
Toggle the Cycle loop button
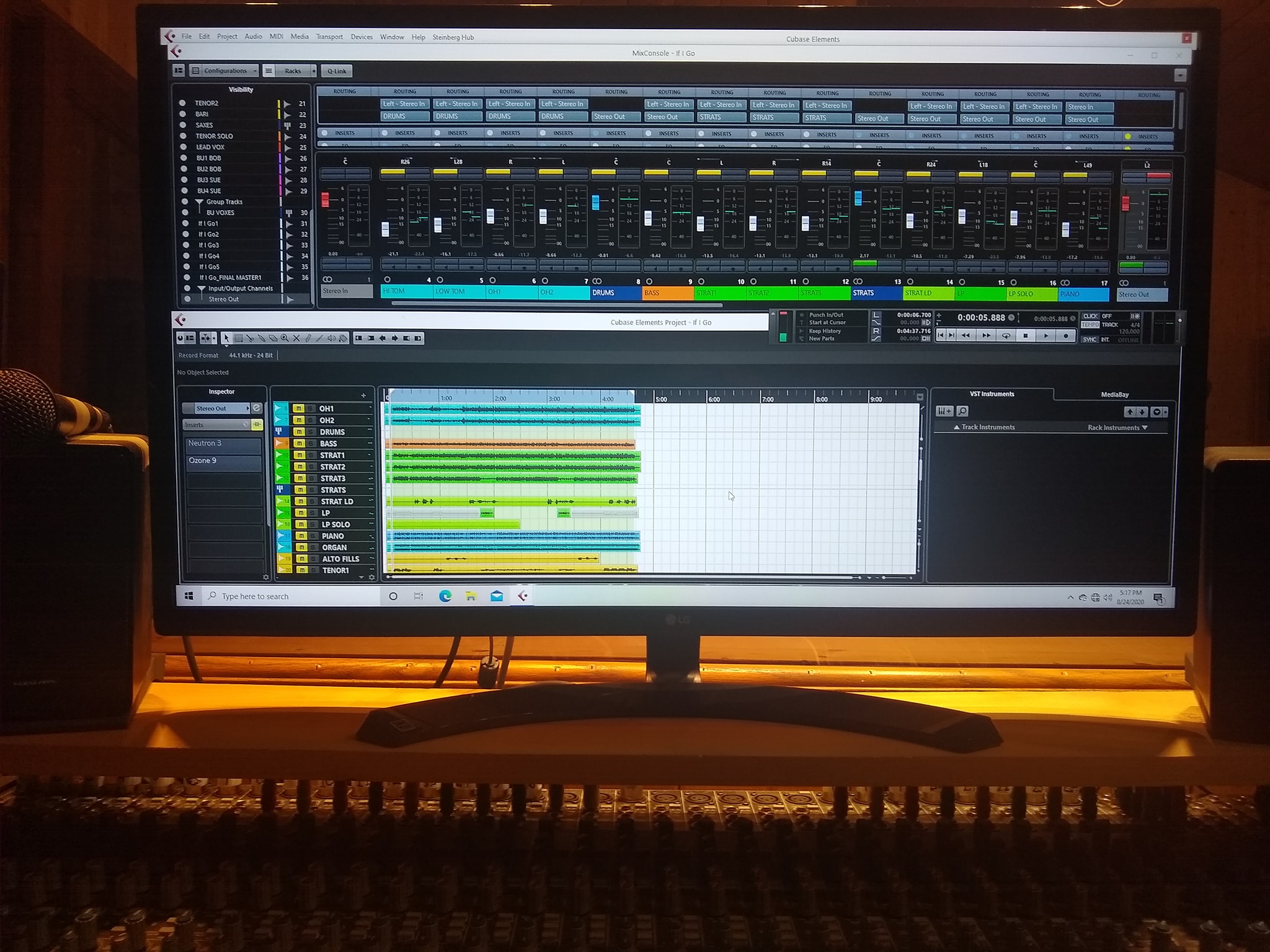[x=1006, y=335]
